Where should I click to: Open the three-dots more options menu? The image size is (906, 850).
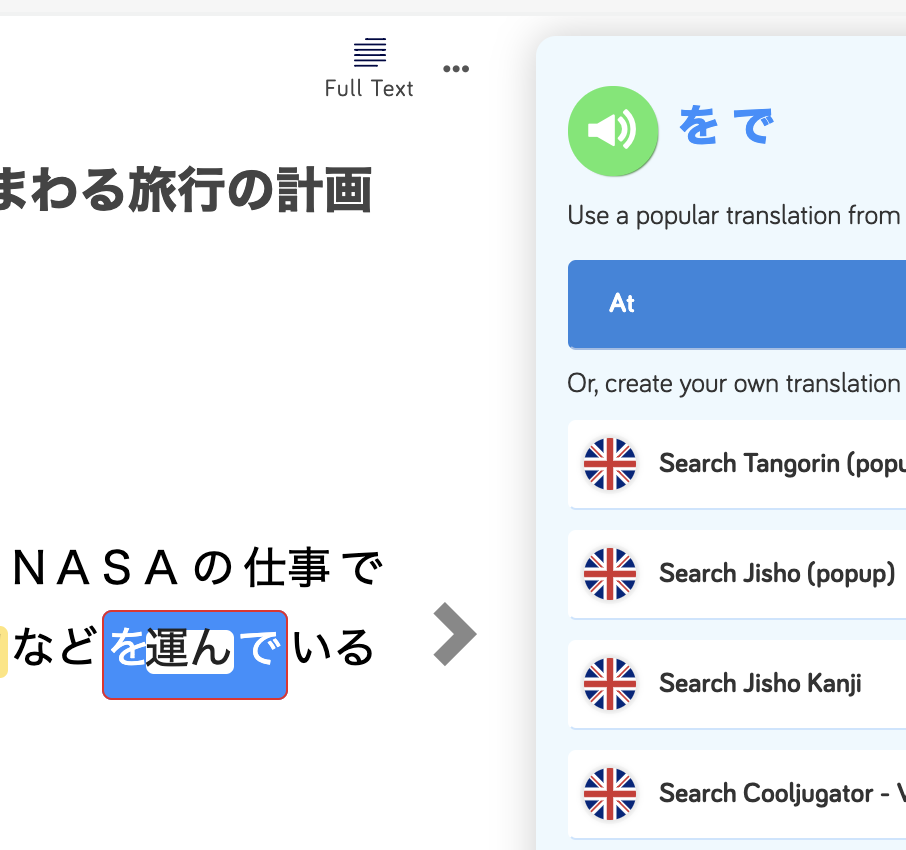(x=456, y=69)
